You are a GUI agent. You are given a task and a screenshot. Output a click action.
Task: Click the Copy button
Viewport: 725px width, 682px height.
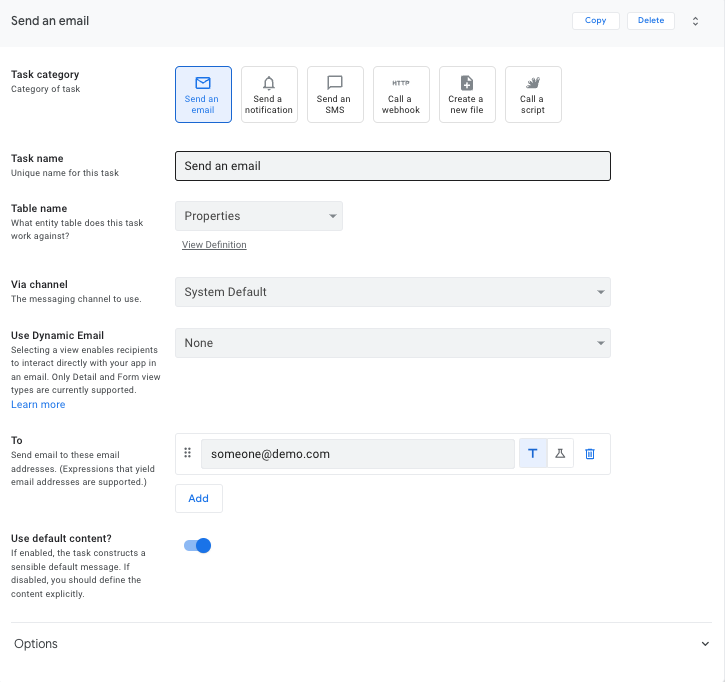pyautogui.click(x=596, y=20)
